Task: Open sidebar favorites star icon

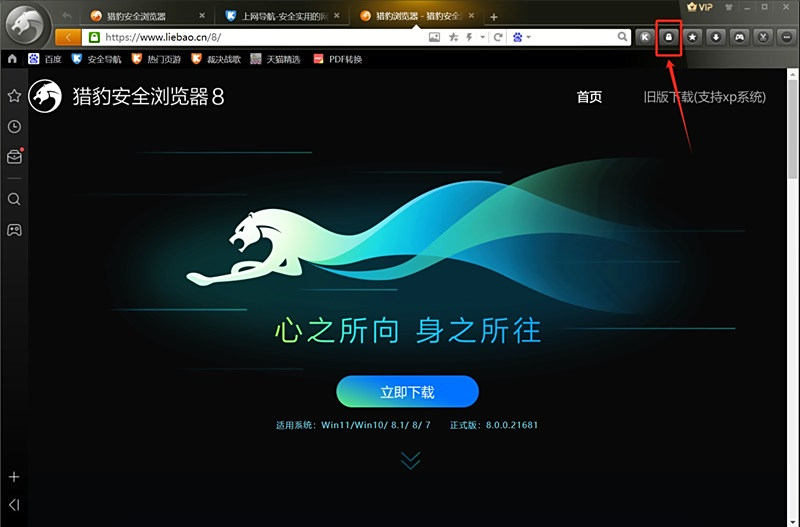Action: pos(14,95)
